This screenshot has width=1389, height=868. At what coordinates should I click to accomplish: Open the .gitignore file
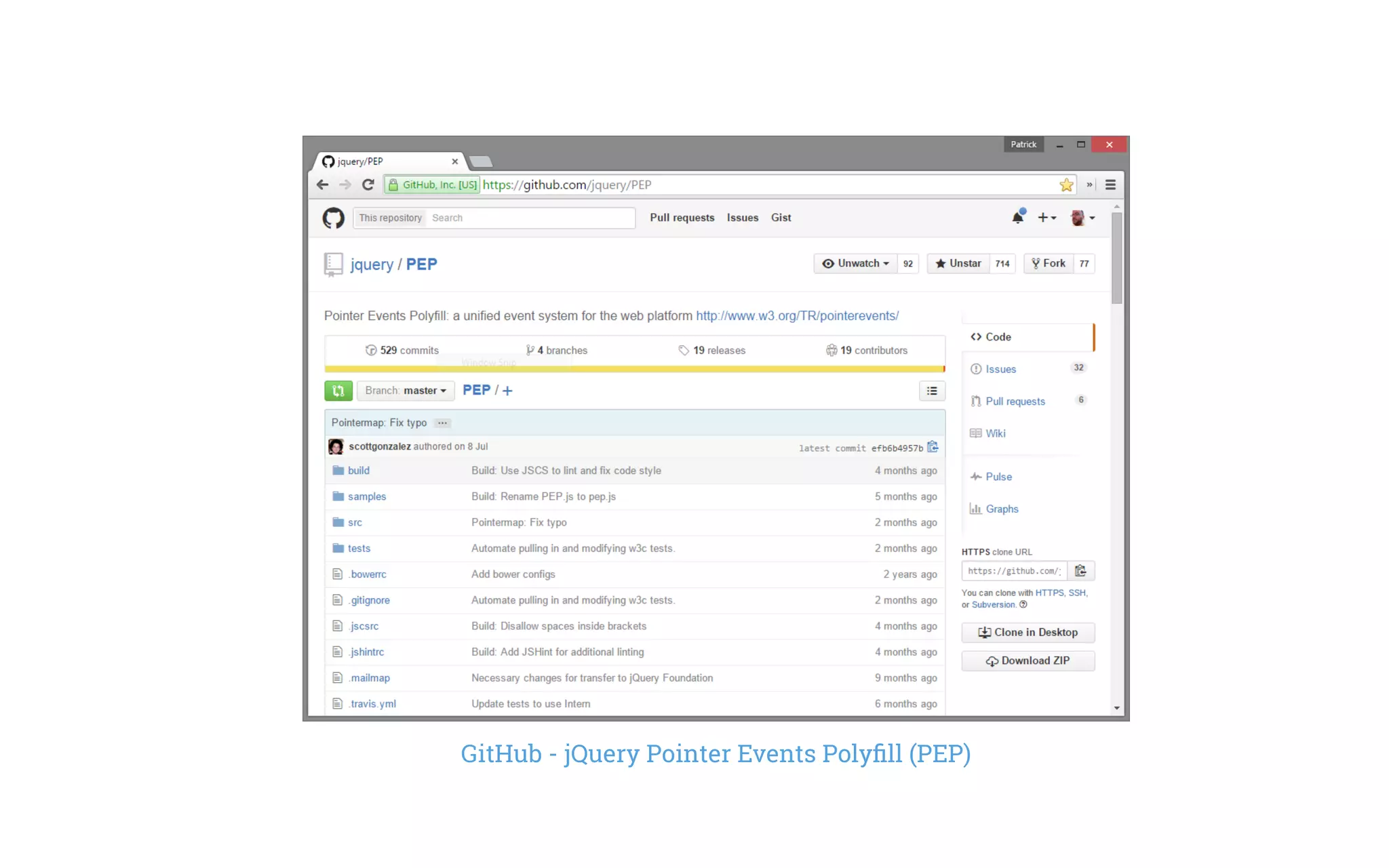pos(369,600)
